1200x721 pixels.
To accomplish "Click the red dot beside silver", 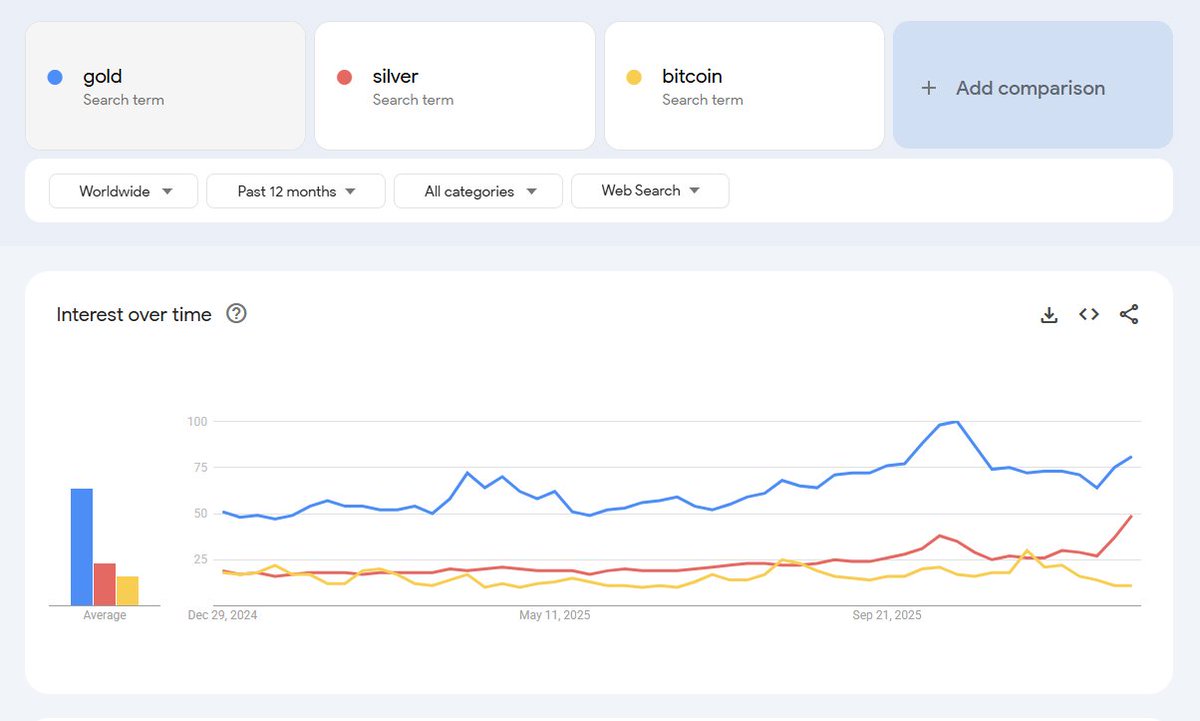I will (x=344, y=77).
